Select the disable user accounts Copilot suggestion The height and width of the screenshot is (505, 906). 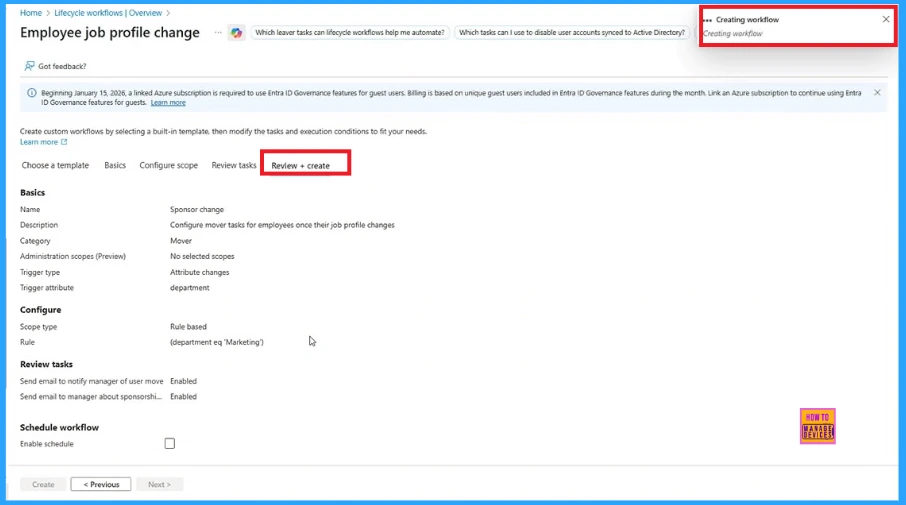pos(571,32)
